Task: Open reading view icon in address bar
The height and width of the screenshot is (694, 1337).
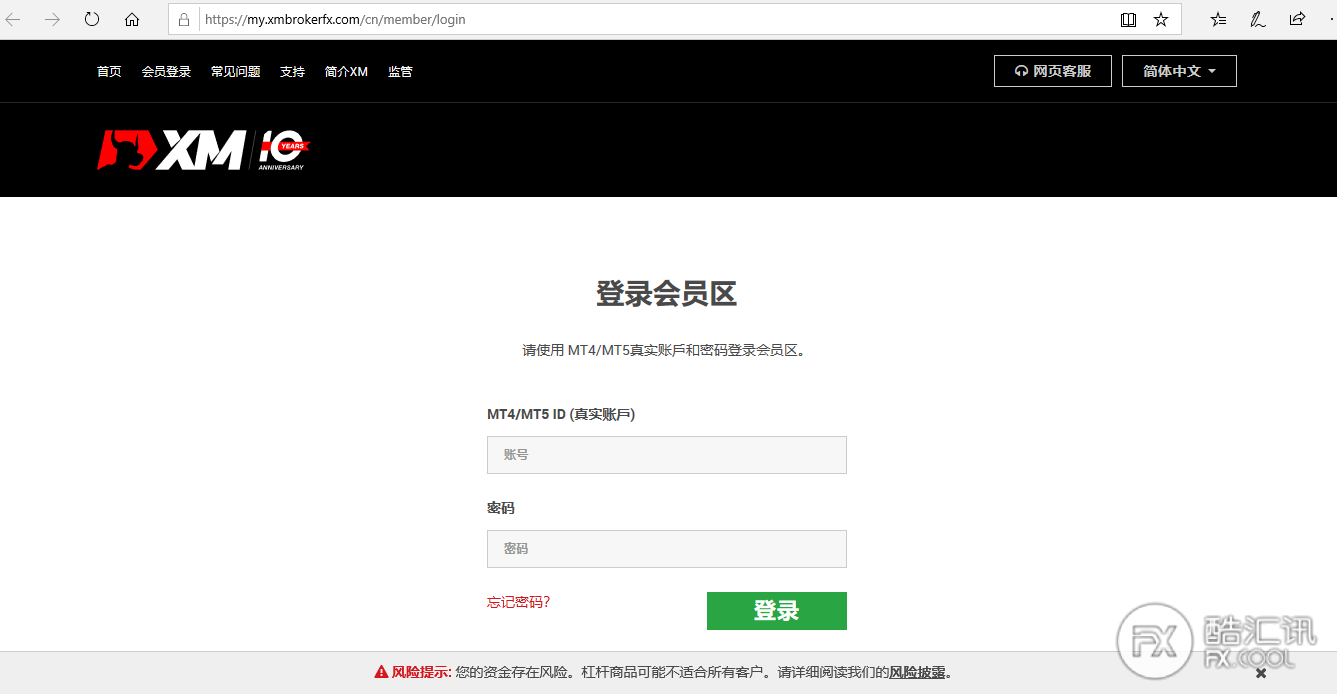Action: pos(1128,19)
